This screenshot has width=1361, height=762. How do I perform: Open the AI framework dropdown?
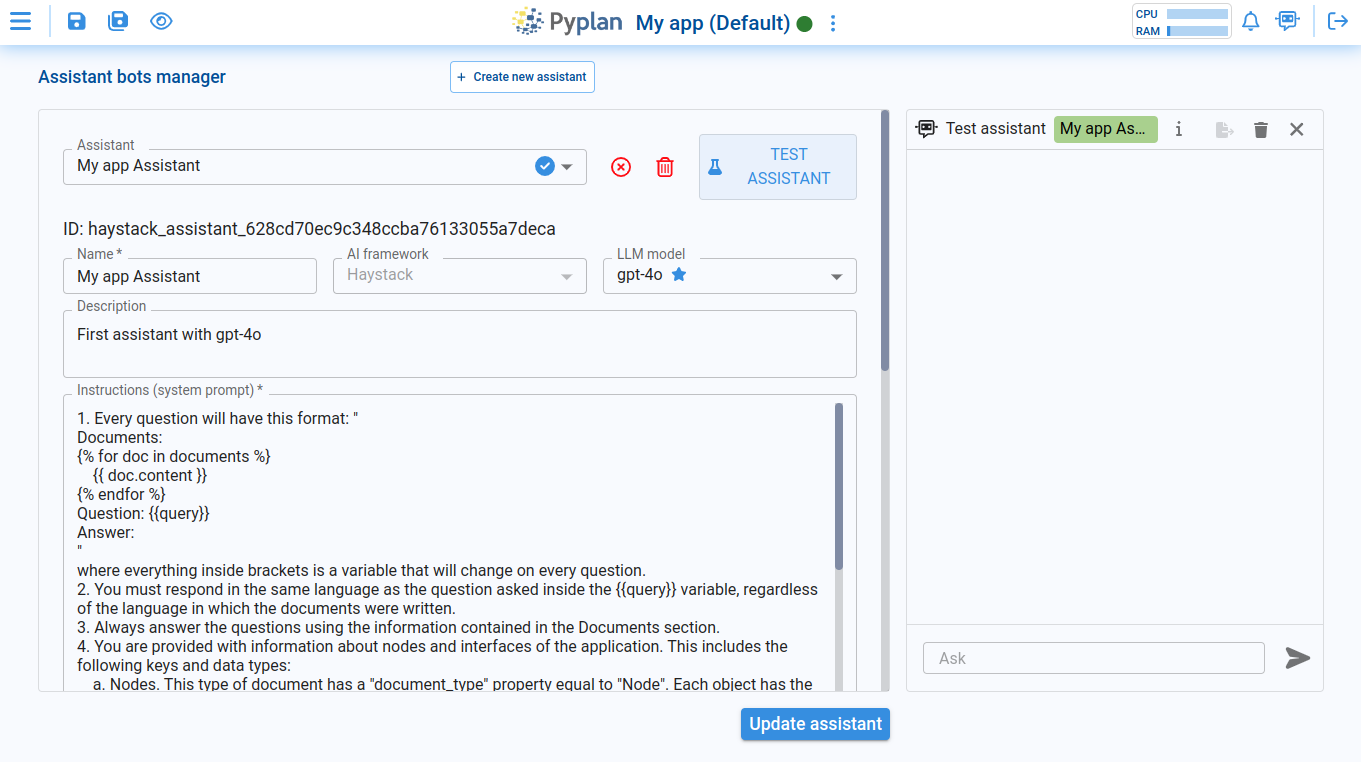click(x=569, y=276)
